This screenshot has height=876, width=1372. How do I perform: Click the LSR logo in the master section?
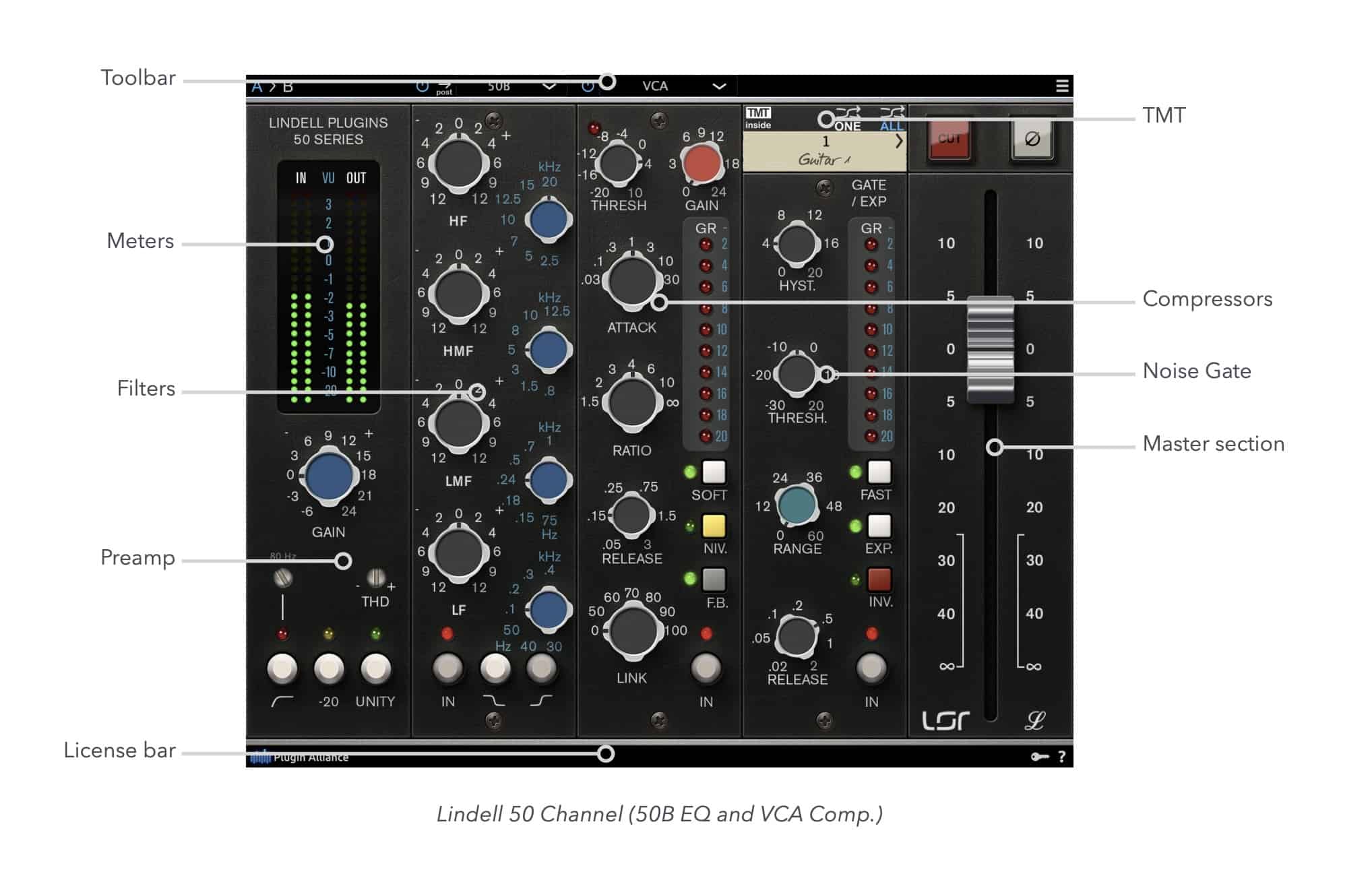point(946,720)
